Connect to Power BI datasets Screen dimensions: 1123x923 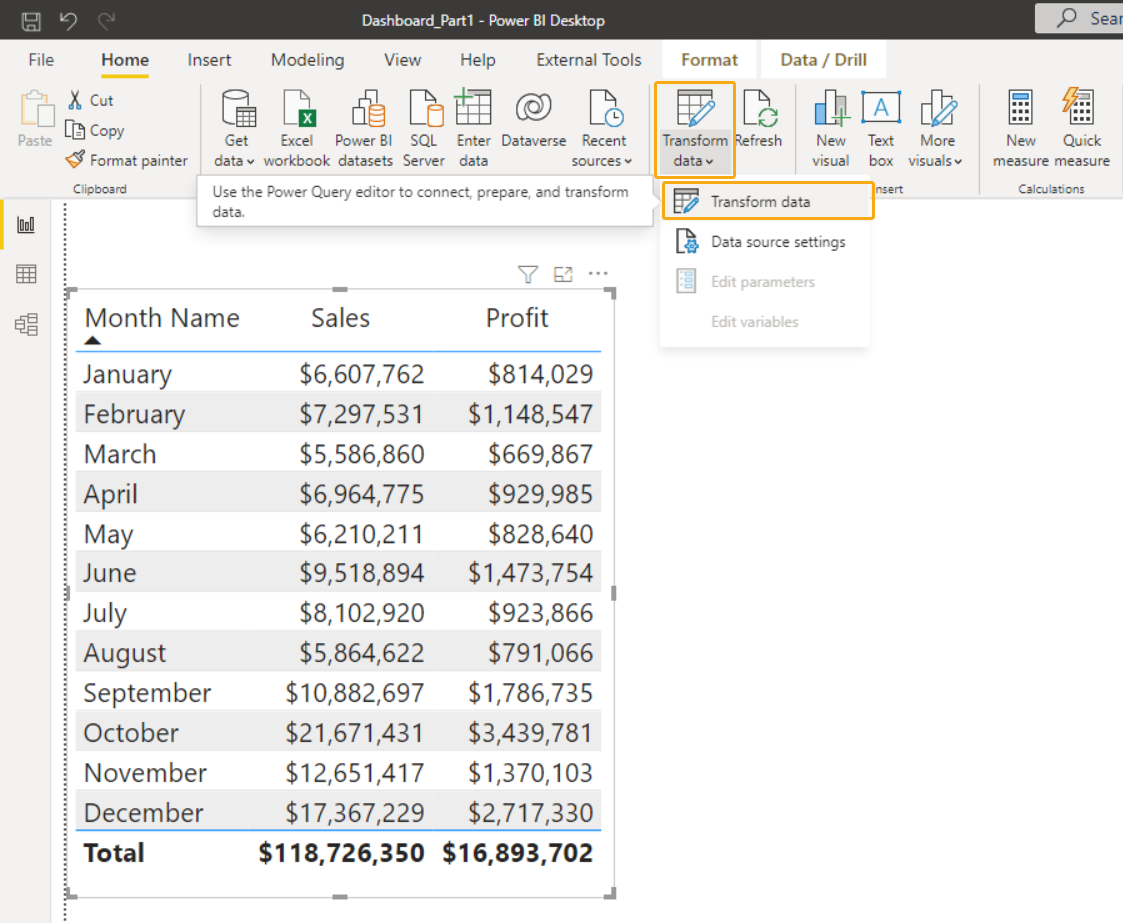click(365, 129)
